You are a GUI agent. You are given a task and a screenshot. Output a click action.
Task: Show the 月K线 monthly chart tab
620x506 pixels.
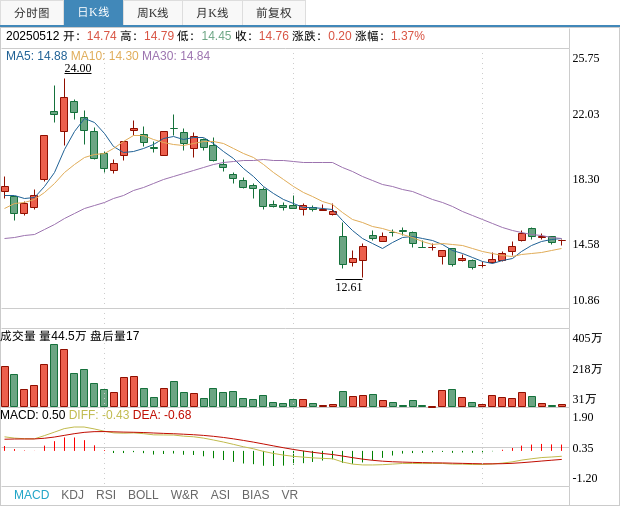[x=212, y=13]
